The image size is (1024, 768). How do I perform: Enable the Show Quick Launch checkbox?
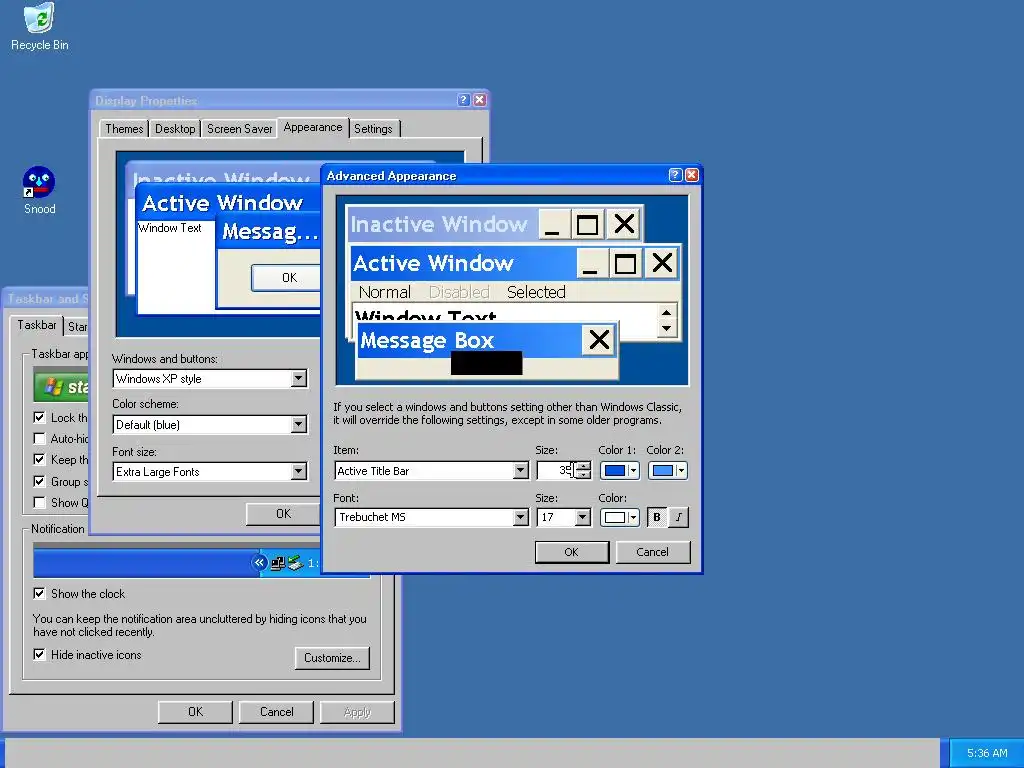click(40, 502)
